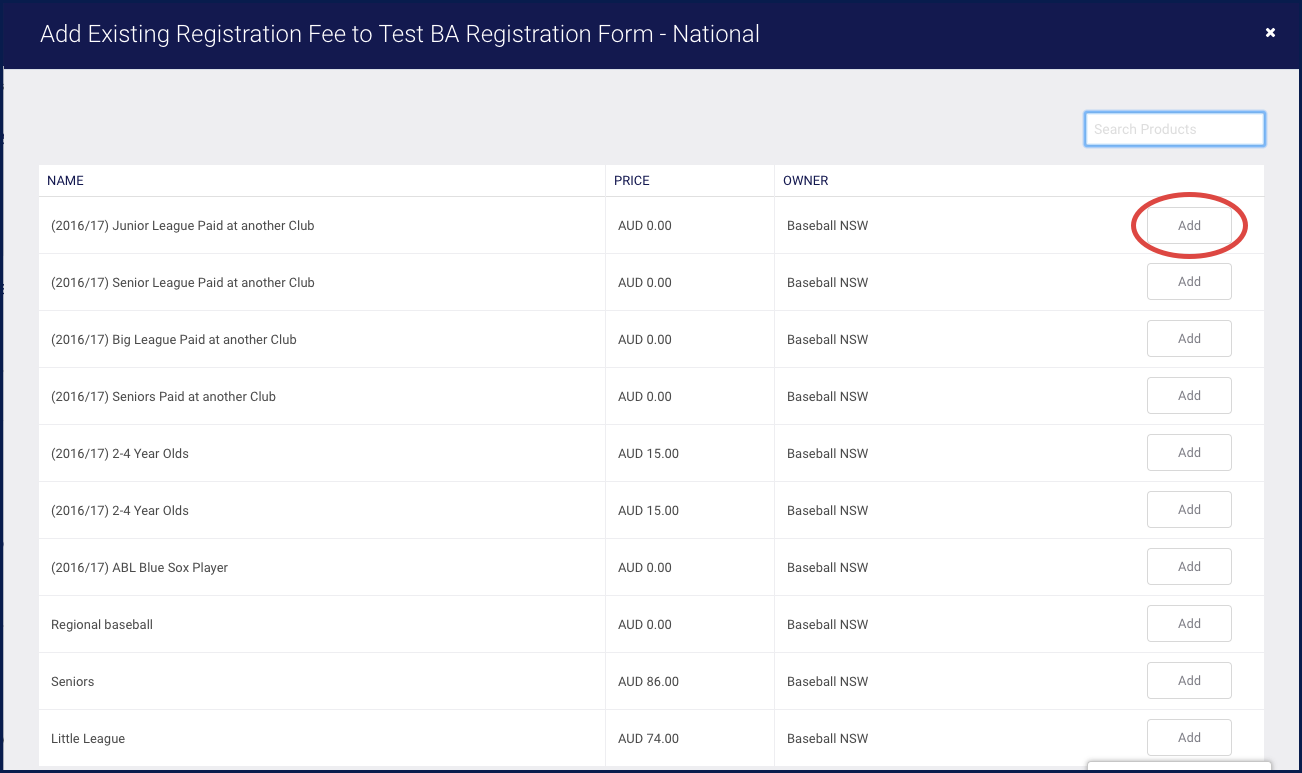Close the Add Existing Registration Fee dialog
Viewport: 1302px width, 773px height.
(1270, 33)
